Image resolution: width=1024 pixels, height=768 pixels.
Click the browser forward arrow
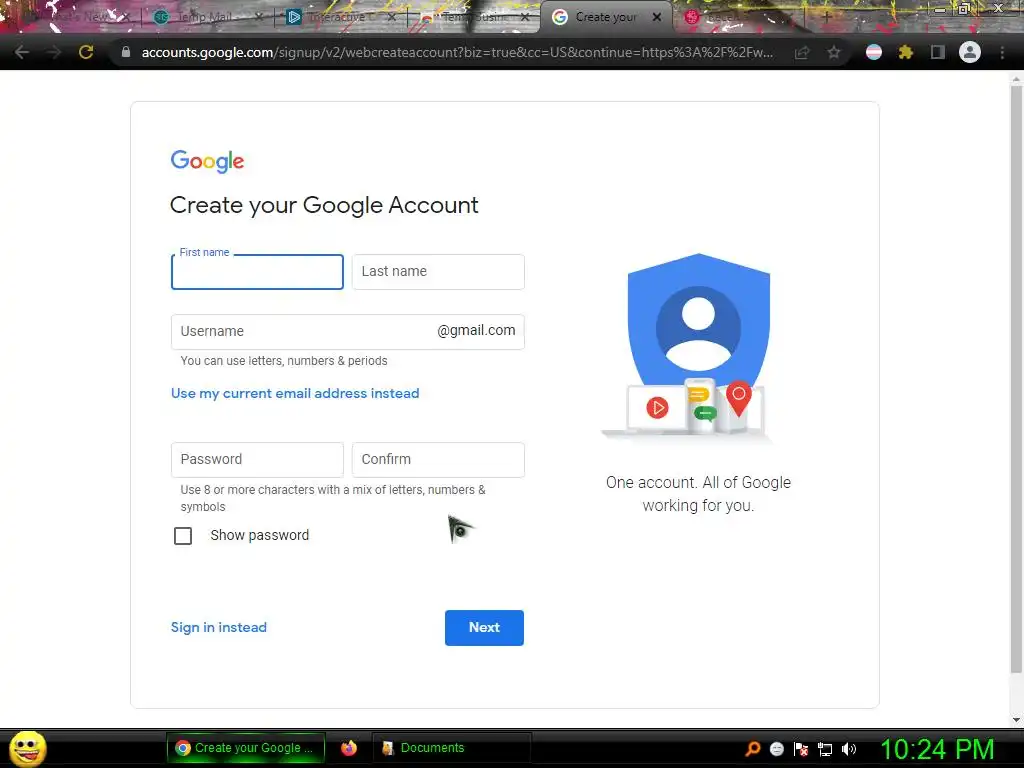[x=54, y=52]
